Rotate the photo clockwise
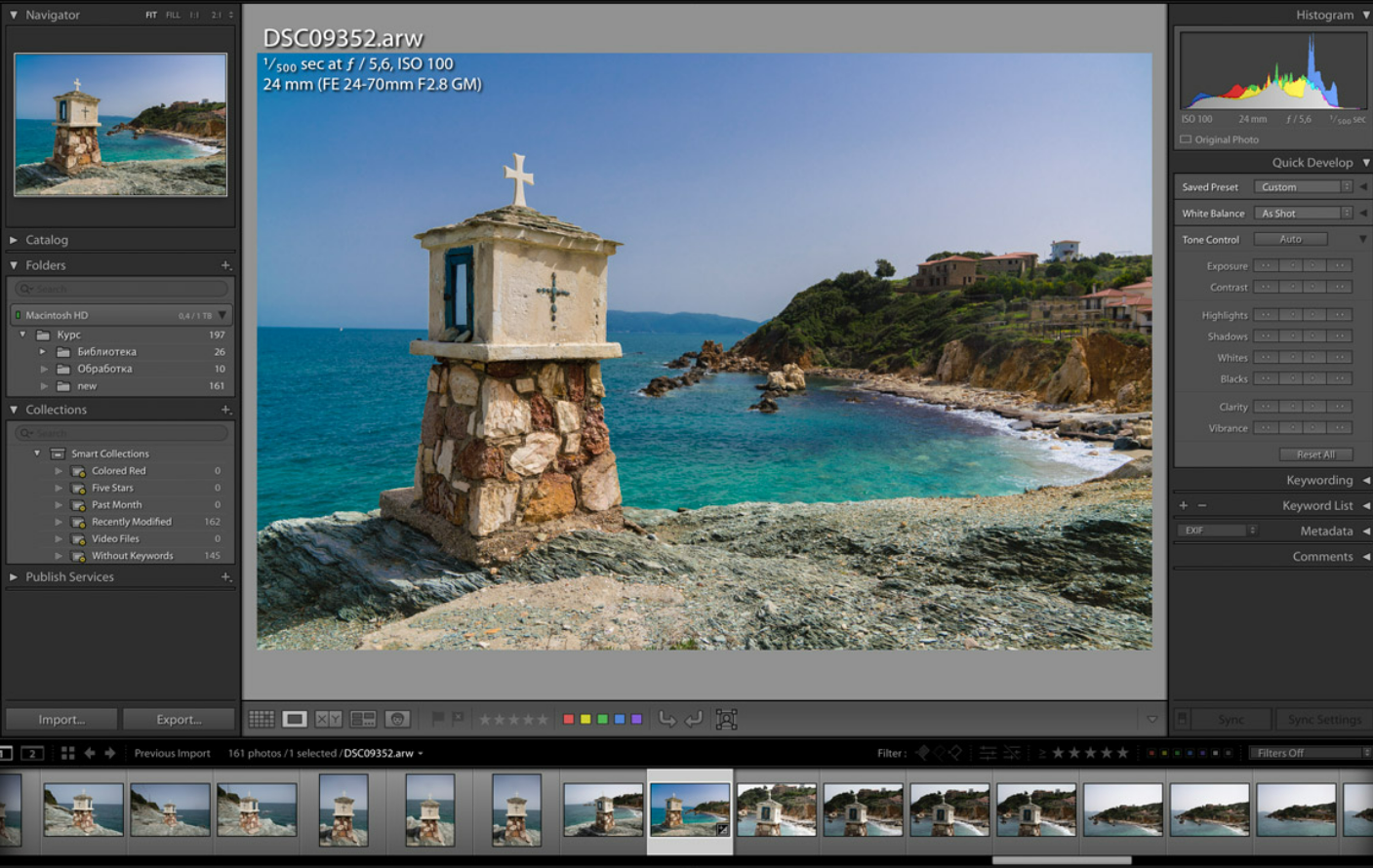Screen dimensions: 1373x868 pos(694,719)
